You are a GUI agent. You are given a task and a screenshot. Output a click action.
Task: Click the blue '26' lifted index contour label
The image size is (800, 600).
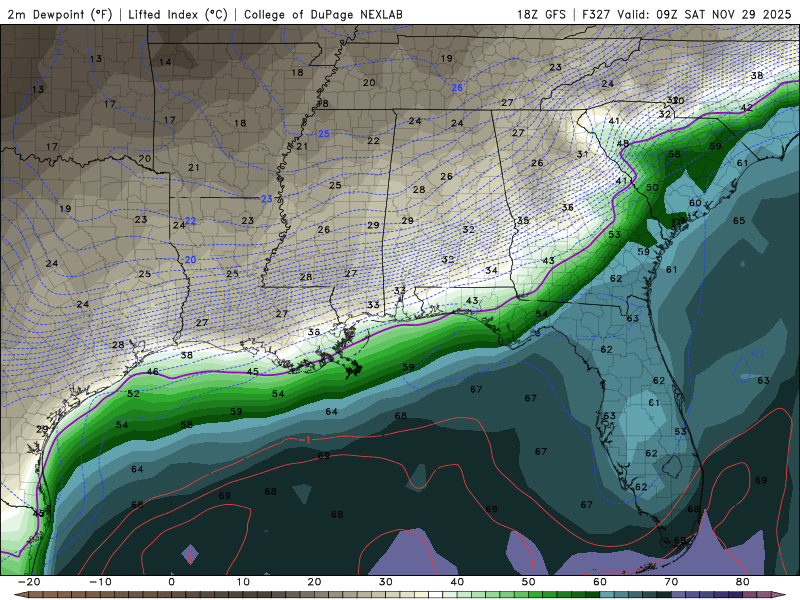(457, 88)
